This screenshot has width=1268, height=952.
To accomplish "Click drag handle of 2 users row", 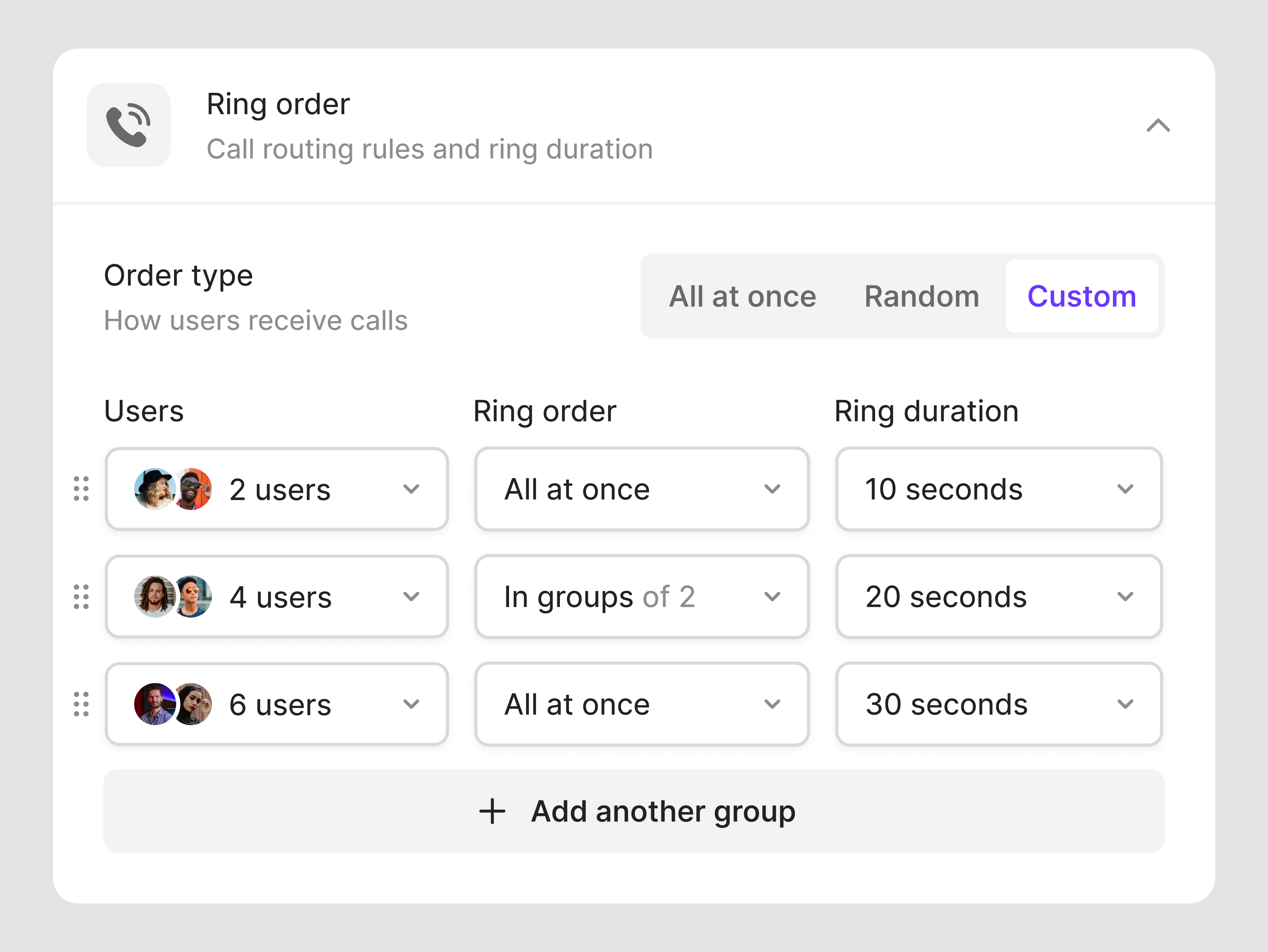I will 81,489.
